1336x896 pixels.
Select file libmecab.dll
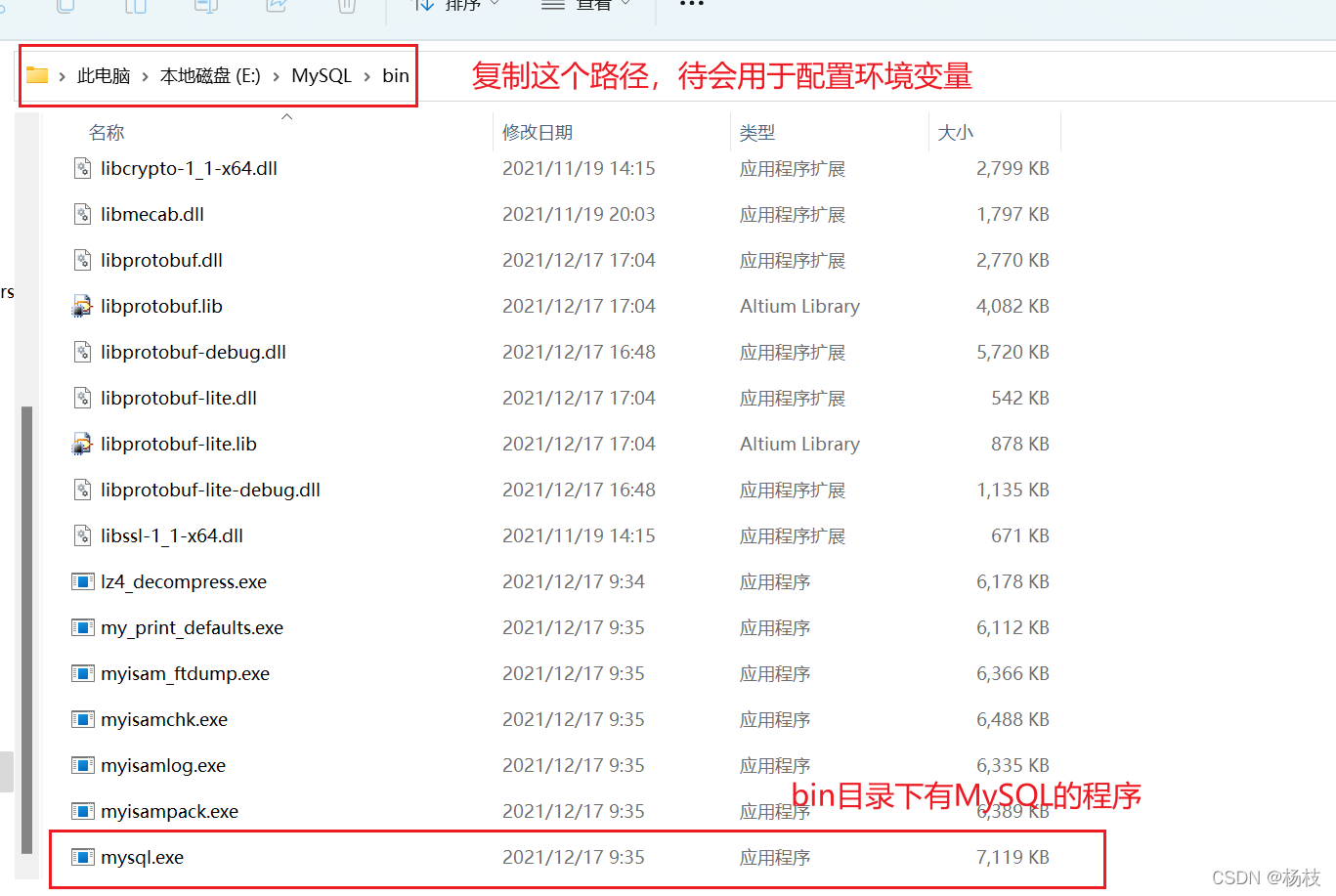(152, 215)
